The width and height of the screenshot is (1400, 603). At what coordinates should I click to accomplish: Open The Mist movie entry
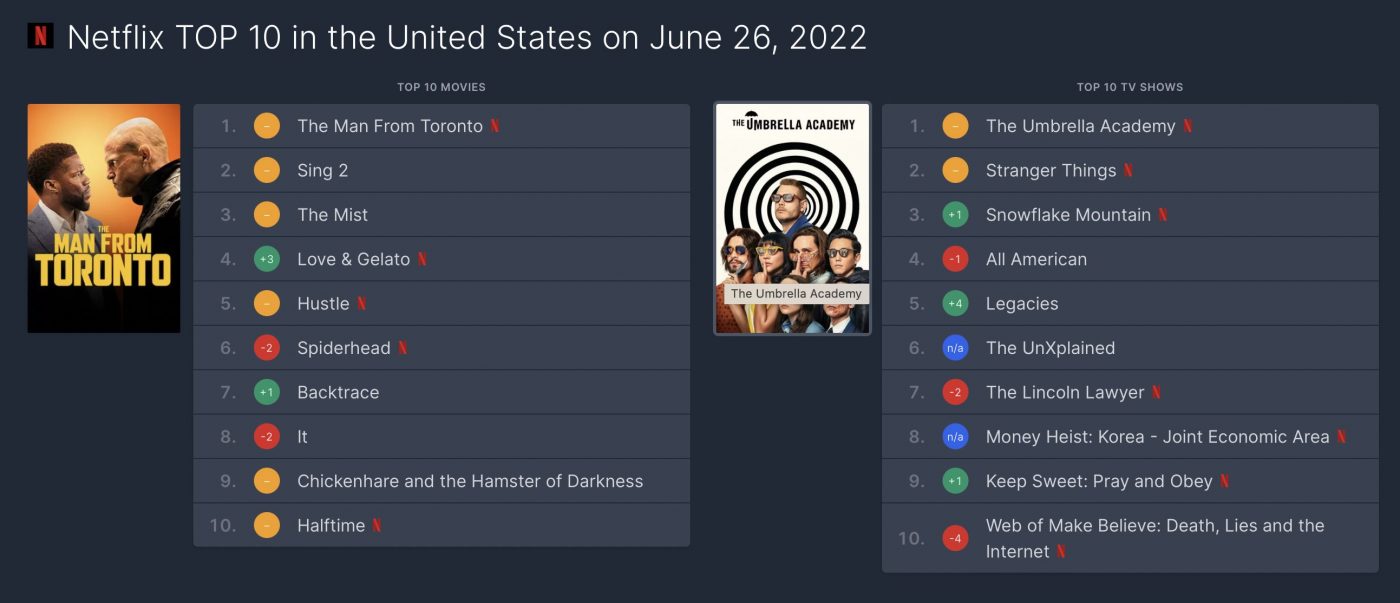click(441, 215)
